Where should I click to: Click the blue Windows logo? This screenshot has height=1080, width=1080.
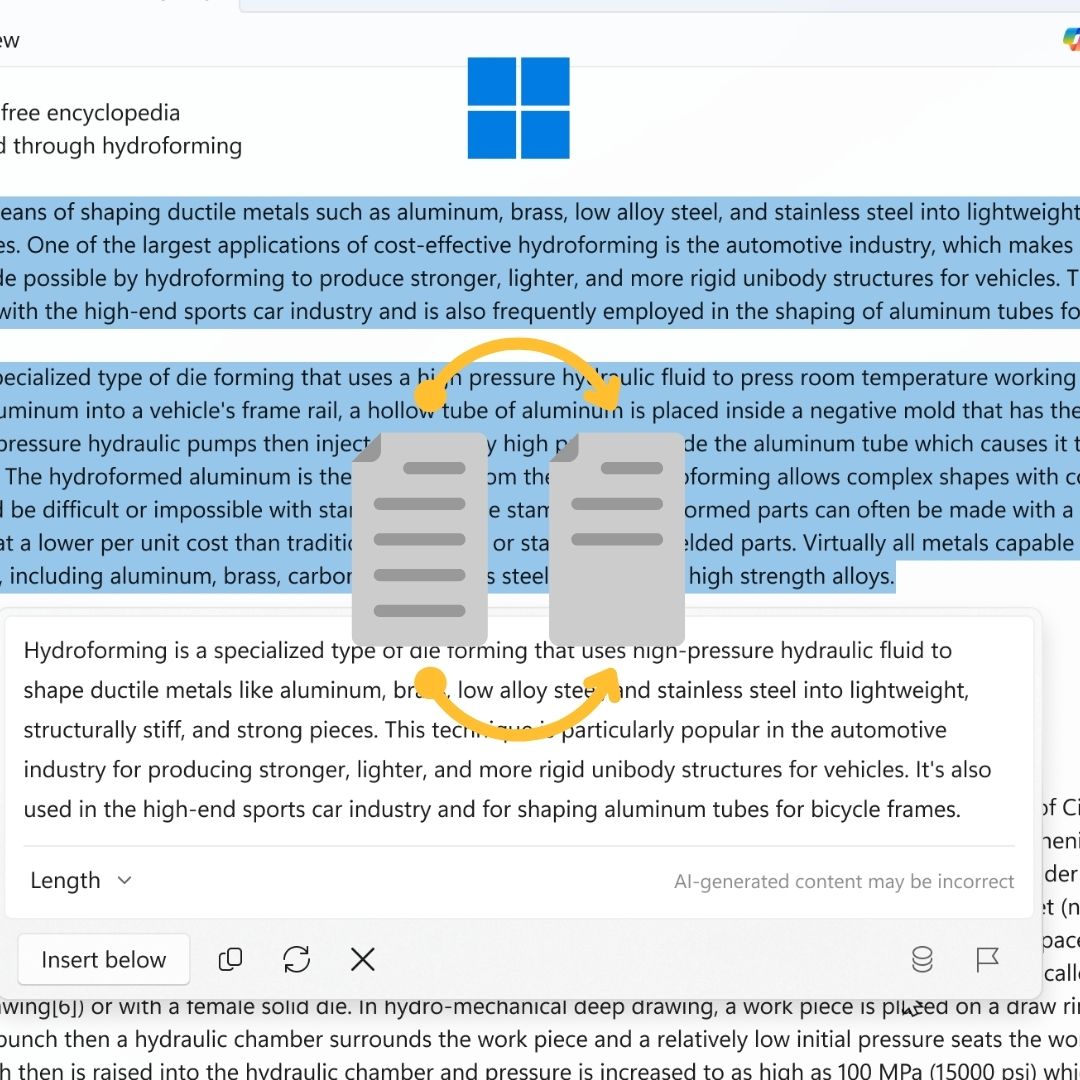518,108
